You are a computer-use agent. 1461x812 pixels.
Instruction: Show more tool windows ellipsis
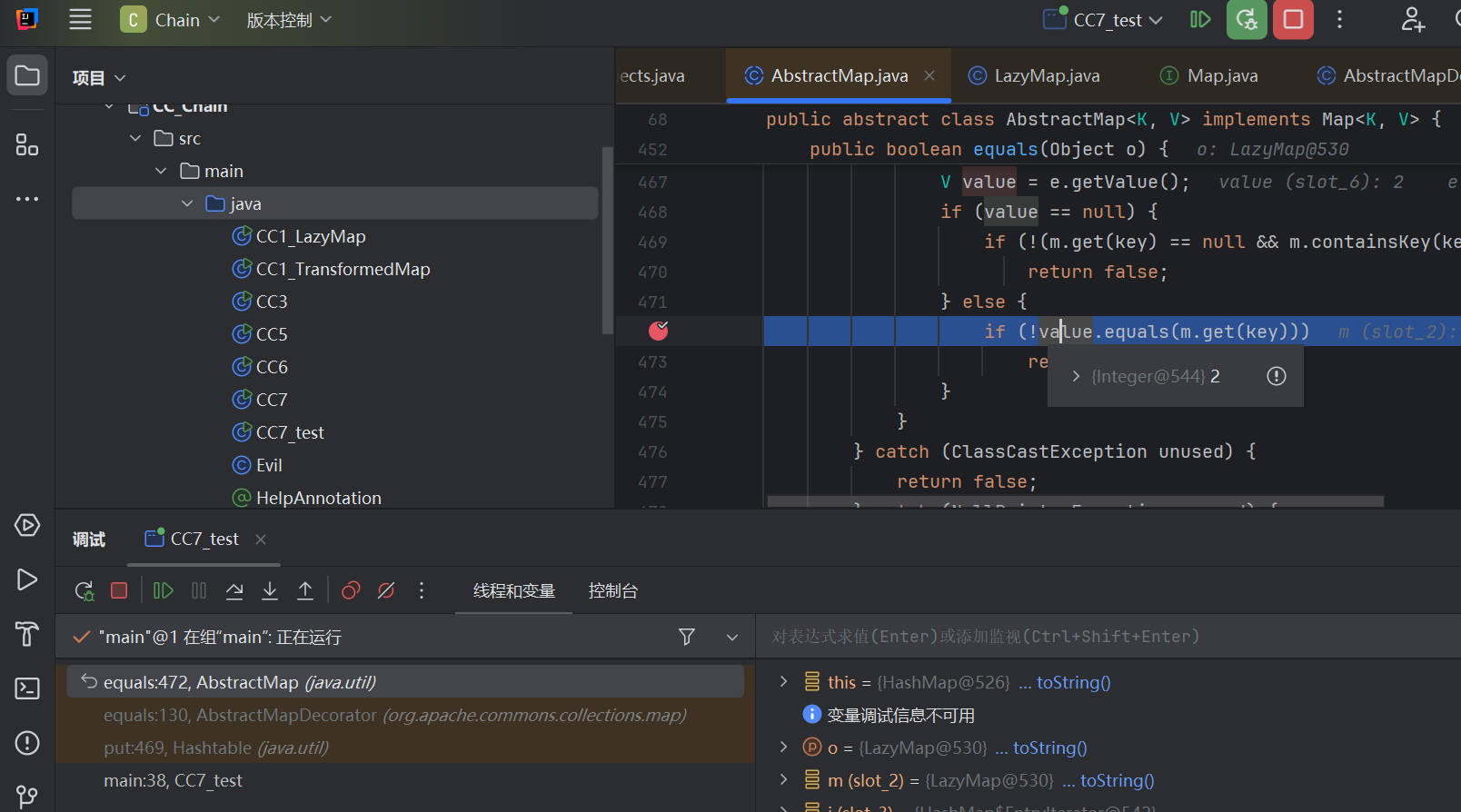[27, 198]
